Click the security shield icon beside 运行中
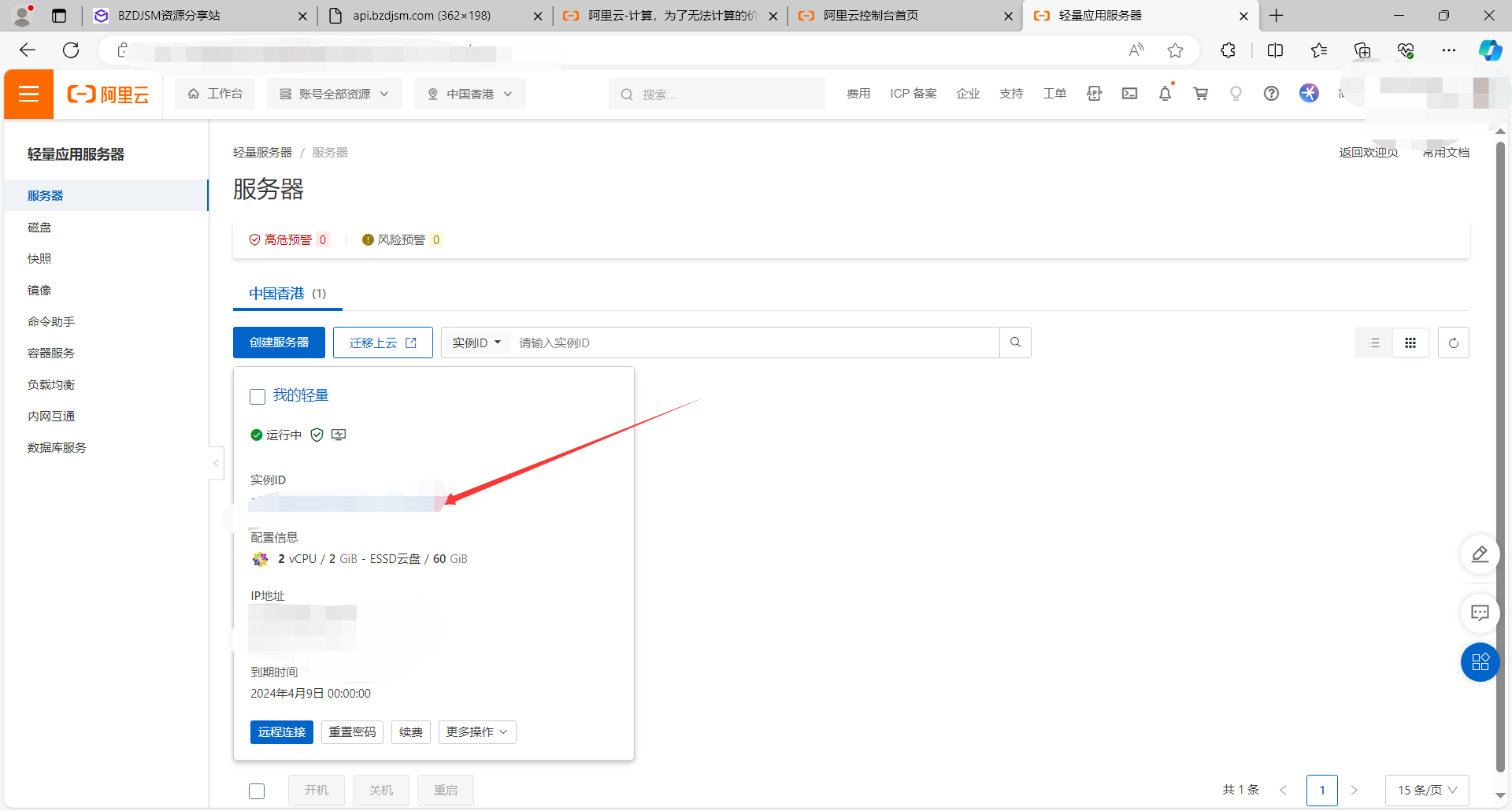The image size is (1512, 811). [x=317, y=435]
